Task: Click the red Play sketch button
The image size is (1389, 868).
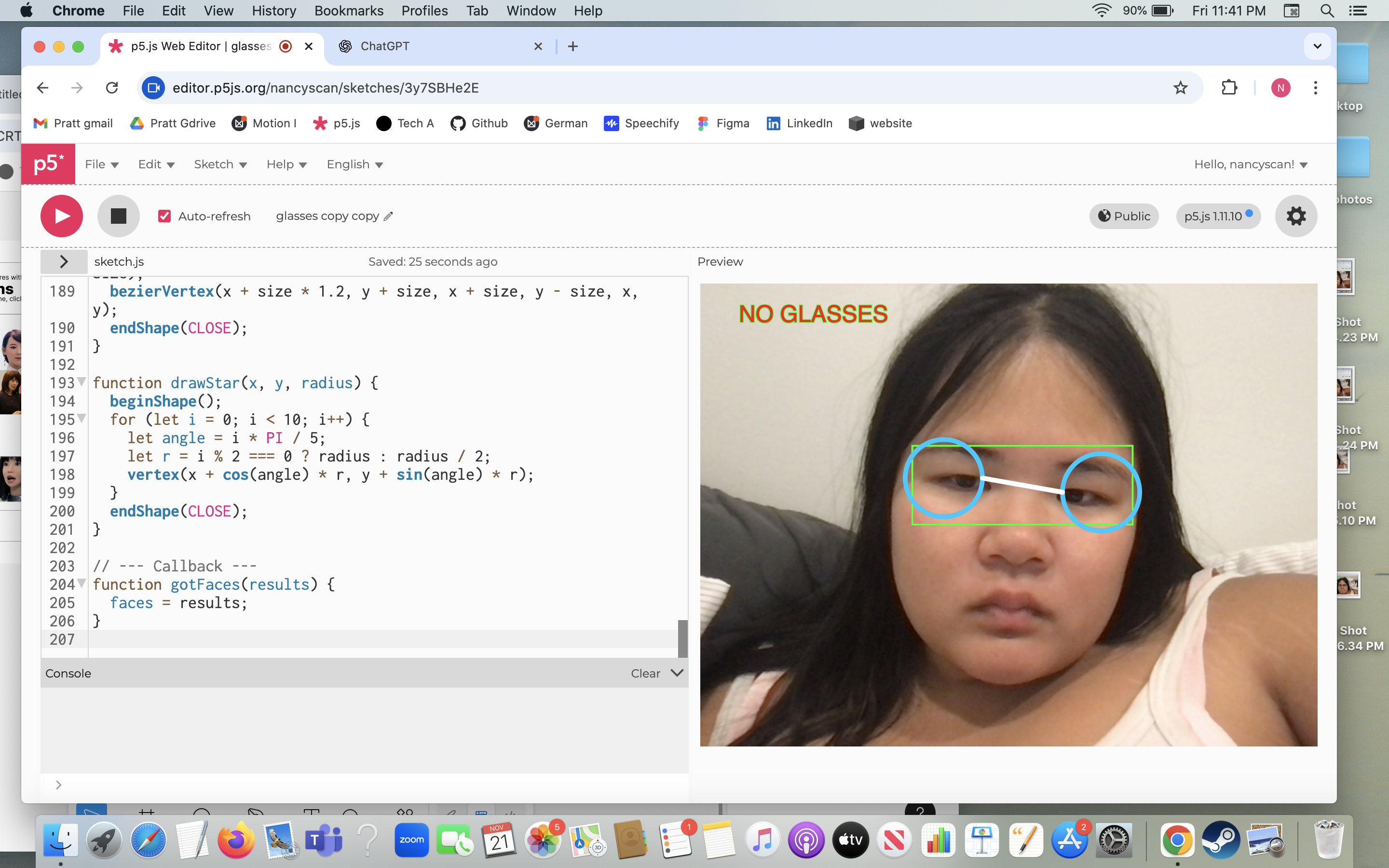Action: click(61, 216)
